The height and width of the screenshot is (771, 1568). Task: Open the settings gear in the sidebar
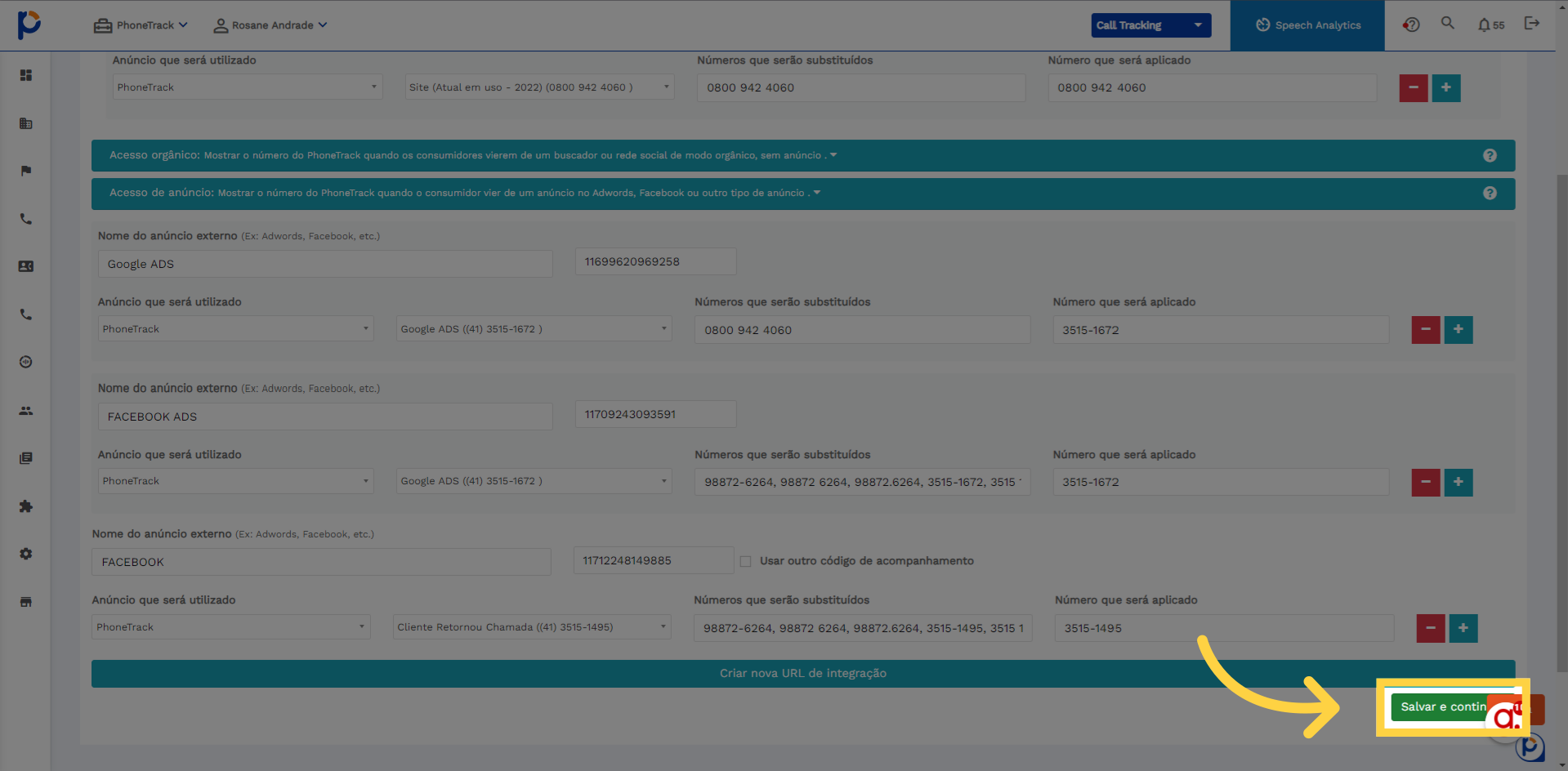point(26,554)
